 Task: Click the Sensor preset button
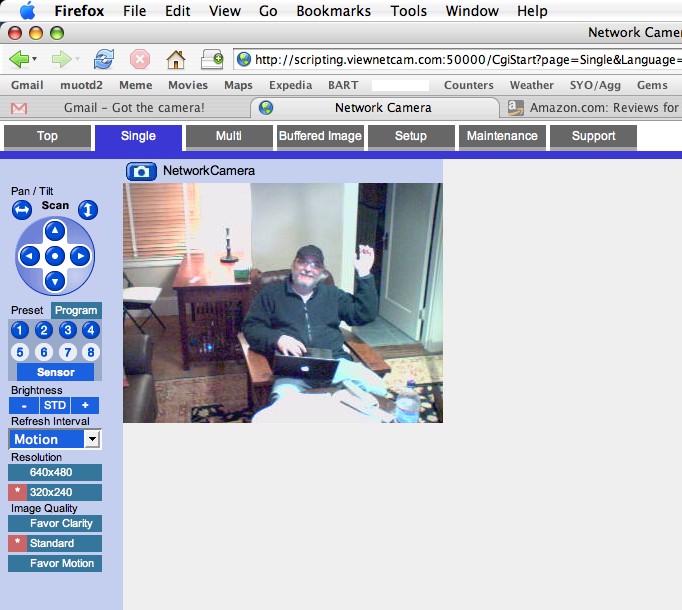click(x=55, y=372)
